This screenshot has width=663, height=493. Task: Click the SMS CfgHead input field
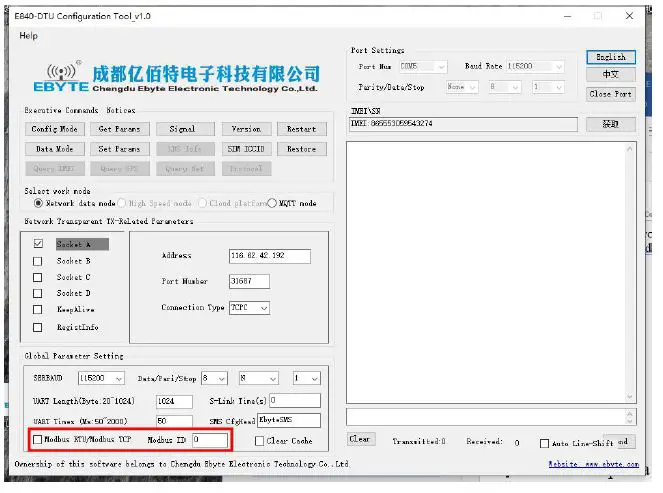289,420
